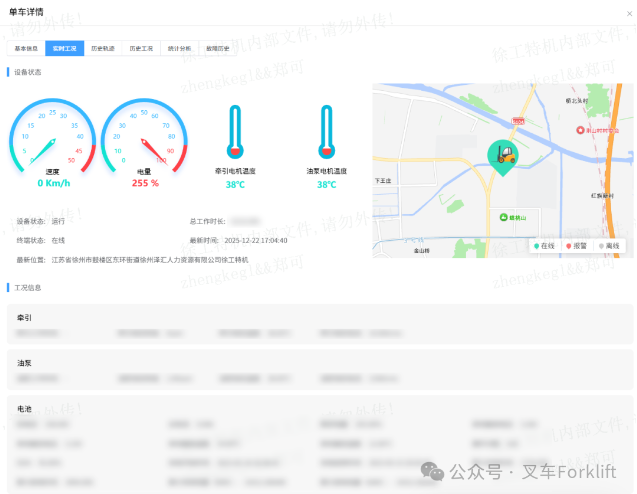Screen dimensions: 637x494
Task: Click the green 蝶枕山 park marker on map
Action: 503,215
